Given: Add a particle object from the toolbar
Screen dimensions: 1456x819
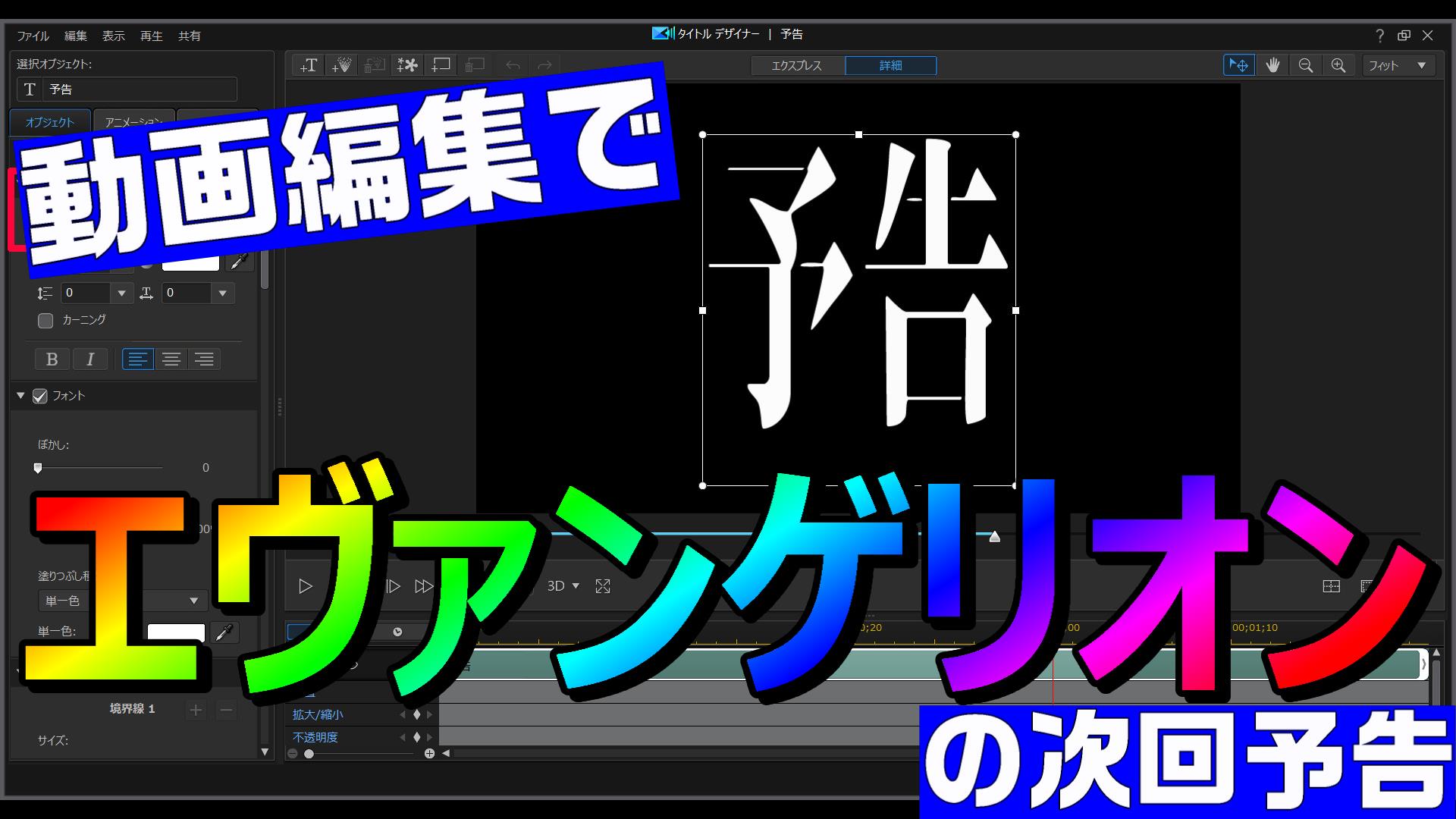Looking at the screenshot, I should [340, 65].
